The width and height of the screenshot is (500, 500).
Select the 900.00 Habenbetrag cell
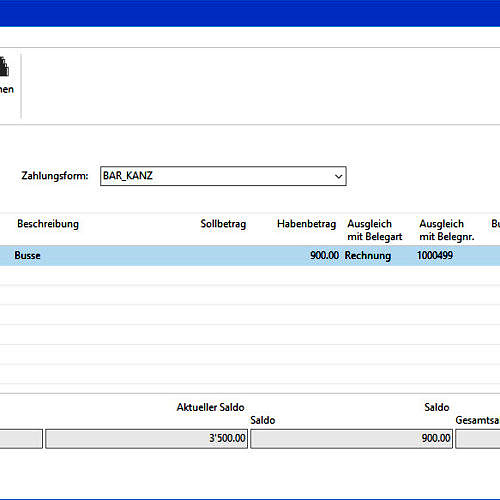[x=324, y=256]
